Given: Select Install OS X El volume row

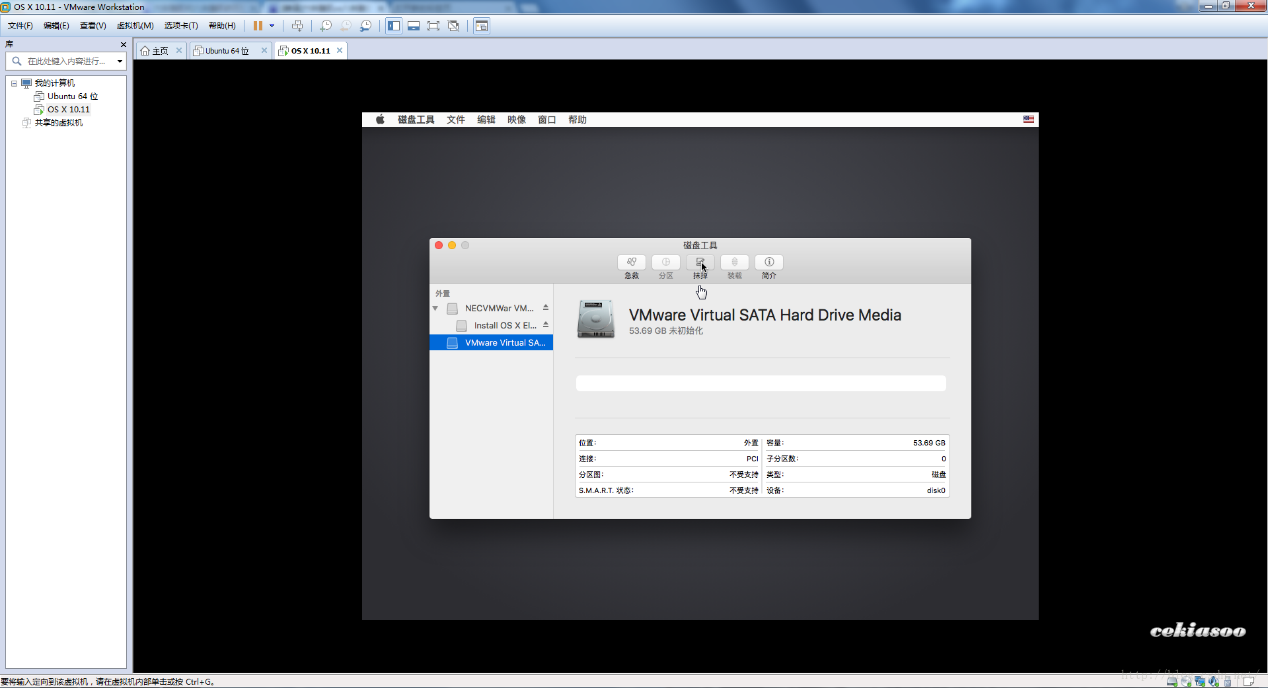Looking at the screenshot, I should pyautogui.click(x=491, y=325).
